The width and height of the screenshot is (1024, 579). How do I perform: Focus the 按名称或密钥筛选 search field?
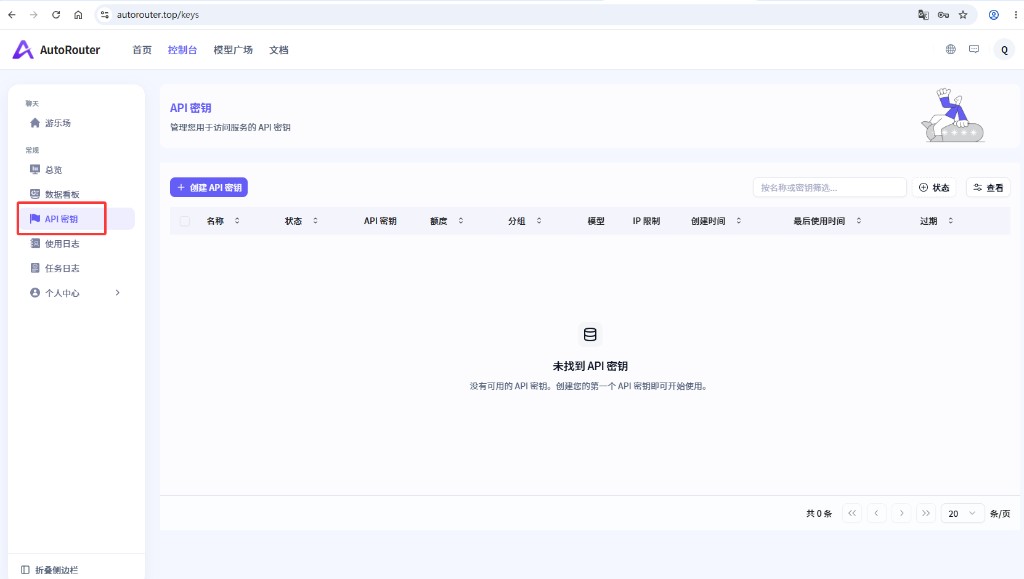[x=829, y=187]
